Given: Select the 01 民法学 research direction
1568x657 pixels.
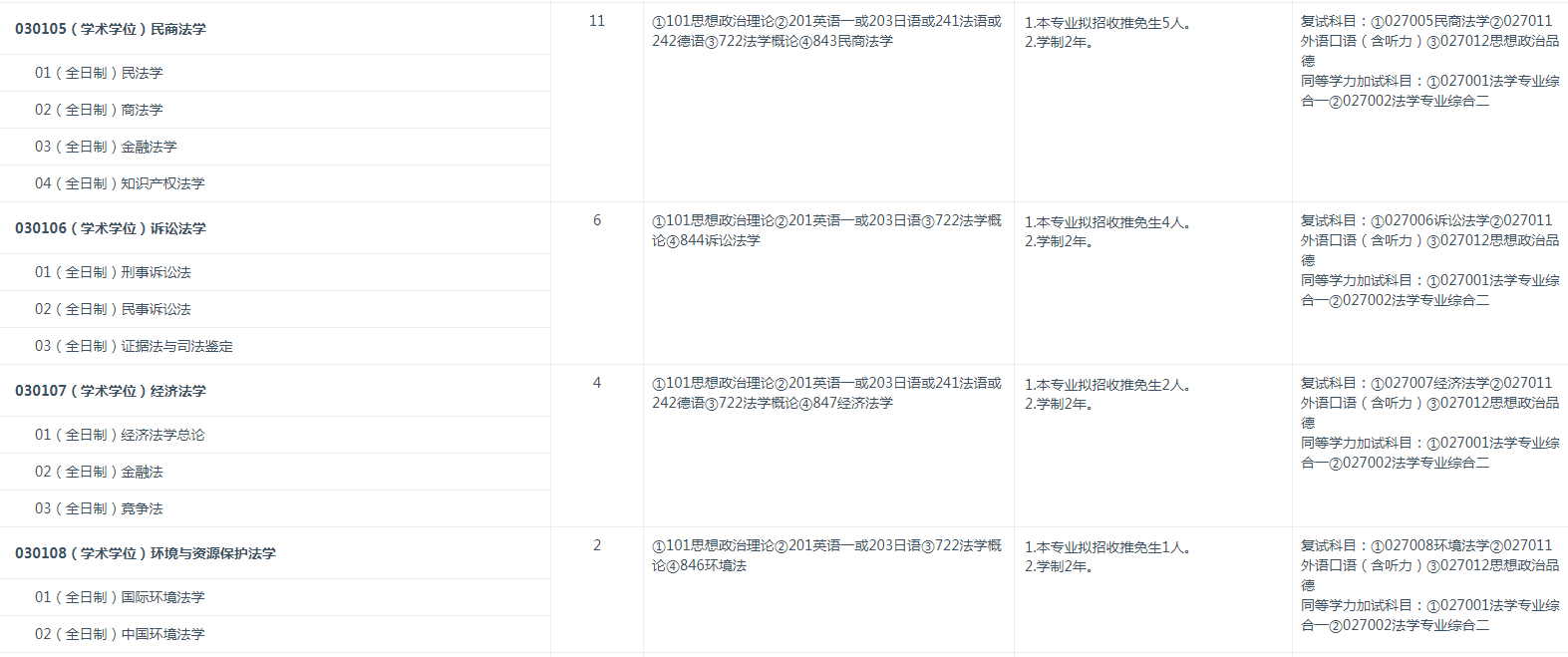Looking at the screenshot, I should click(x=99, y=73).
